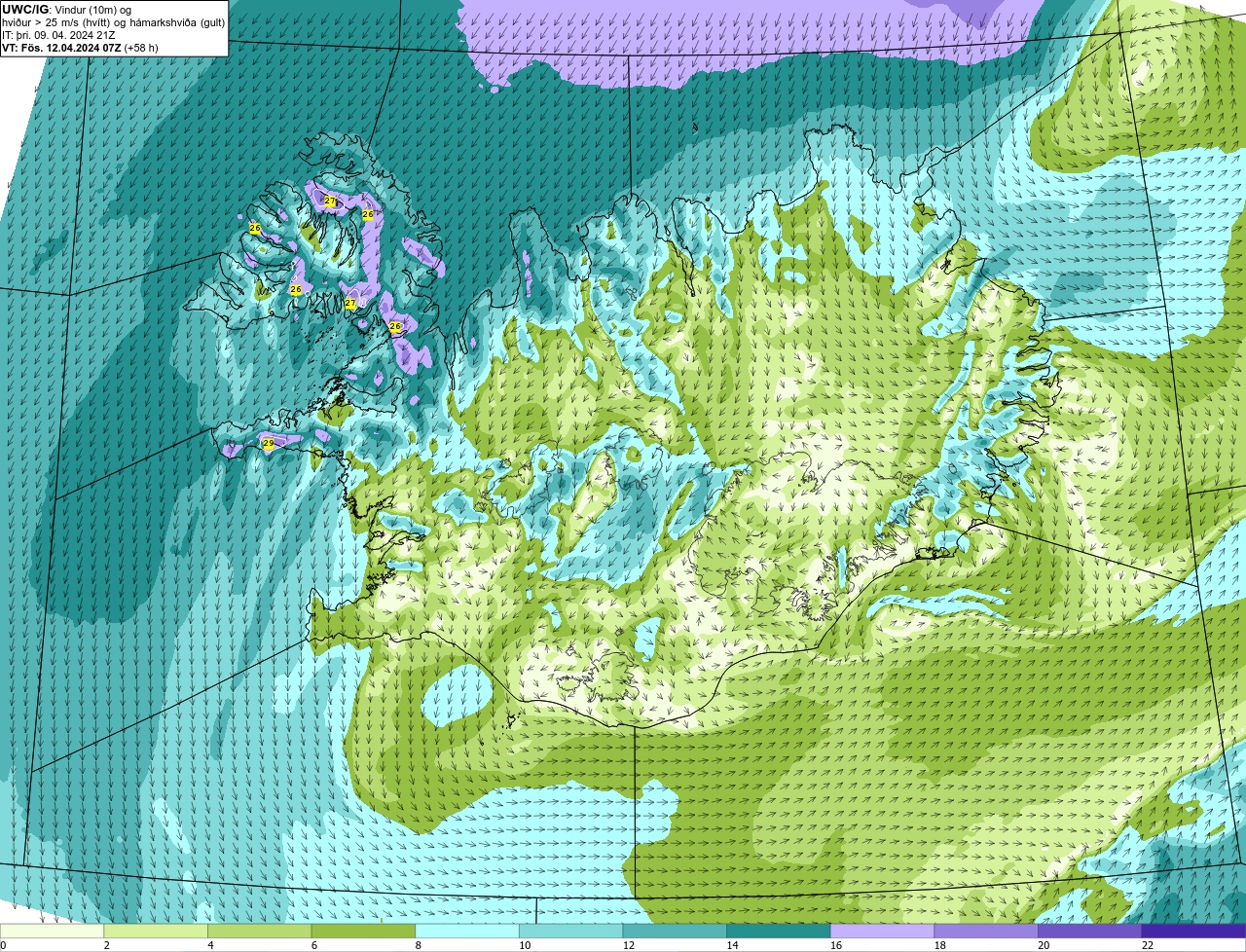This screenshot has width=1246, height=952.
Task: Click the "14" legend scale number
Action: (x=732, y=945)
